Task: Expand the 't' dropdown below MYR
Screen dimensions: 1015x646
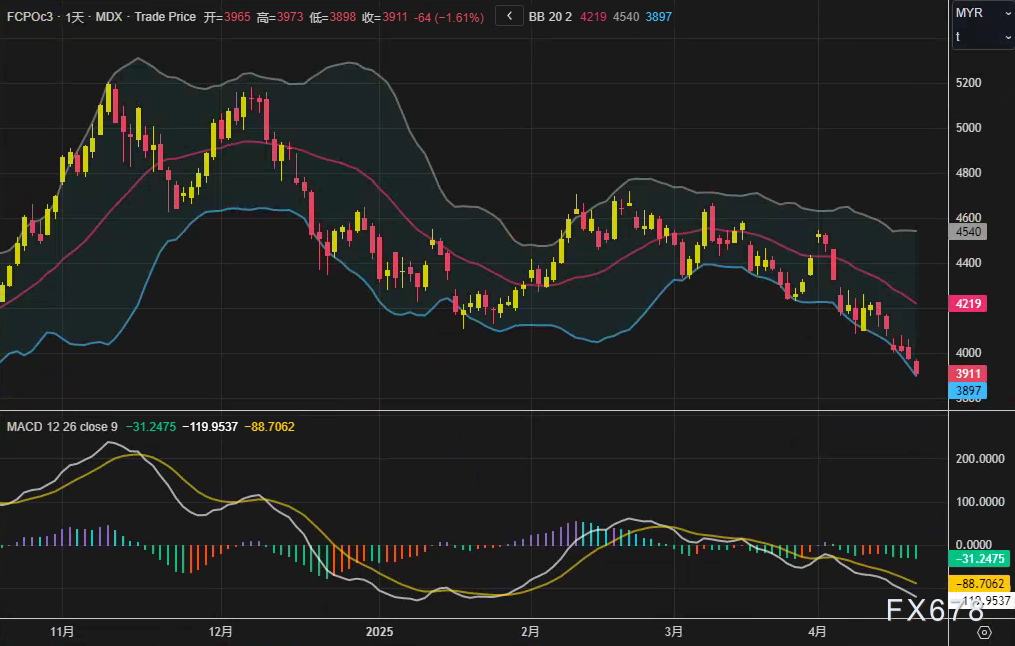Action: tap(981, 37)
